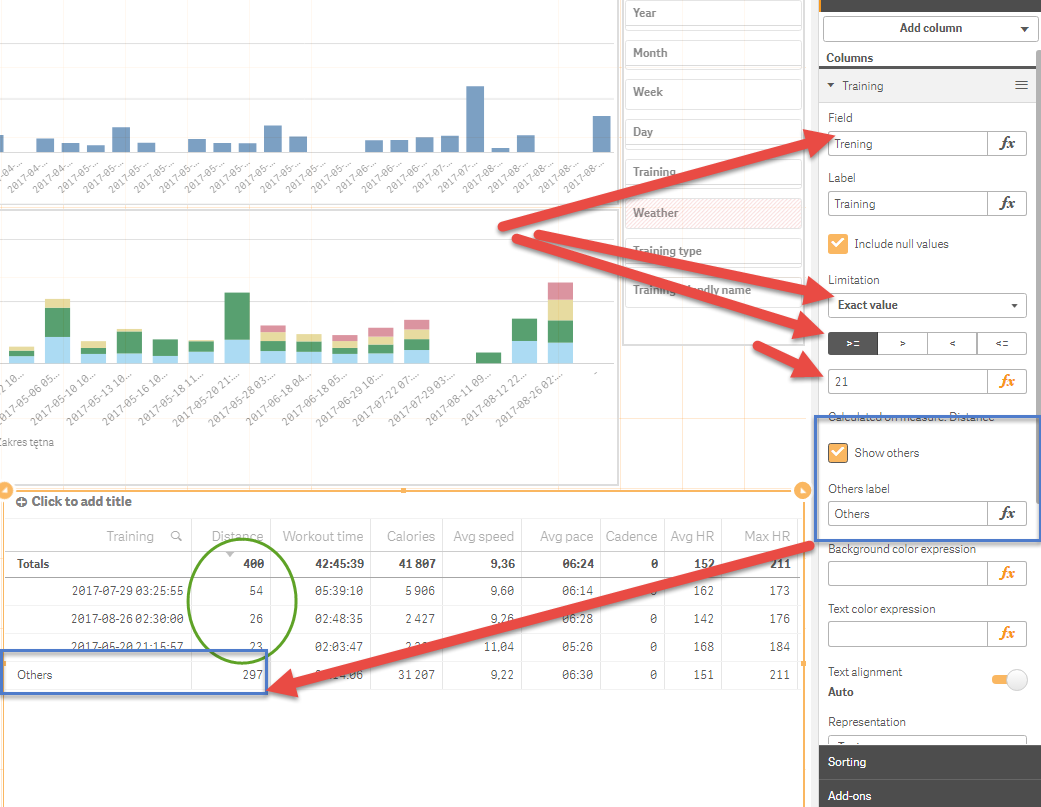Viewport: 1041px width, 807px height.
Task: Open the Text color expression editor
Action: [1007, 633]
